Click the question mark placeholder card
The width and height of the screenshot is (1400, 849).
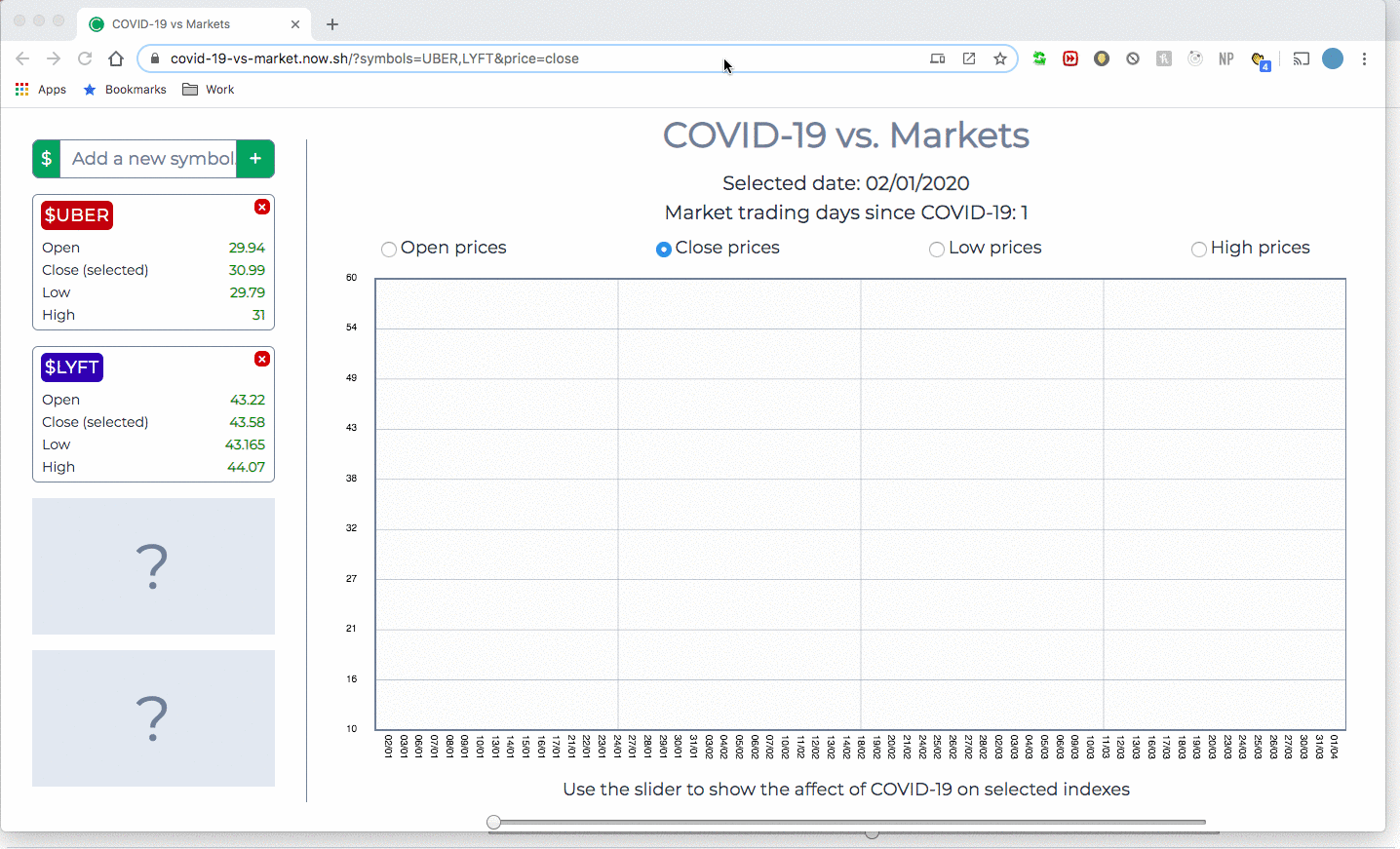coord(153,566)
